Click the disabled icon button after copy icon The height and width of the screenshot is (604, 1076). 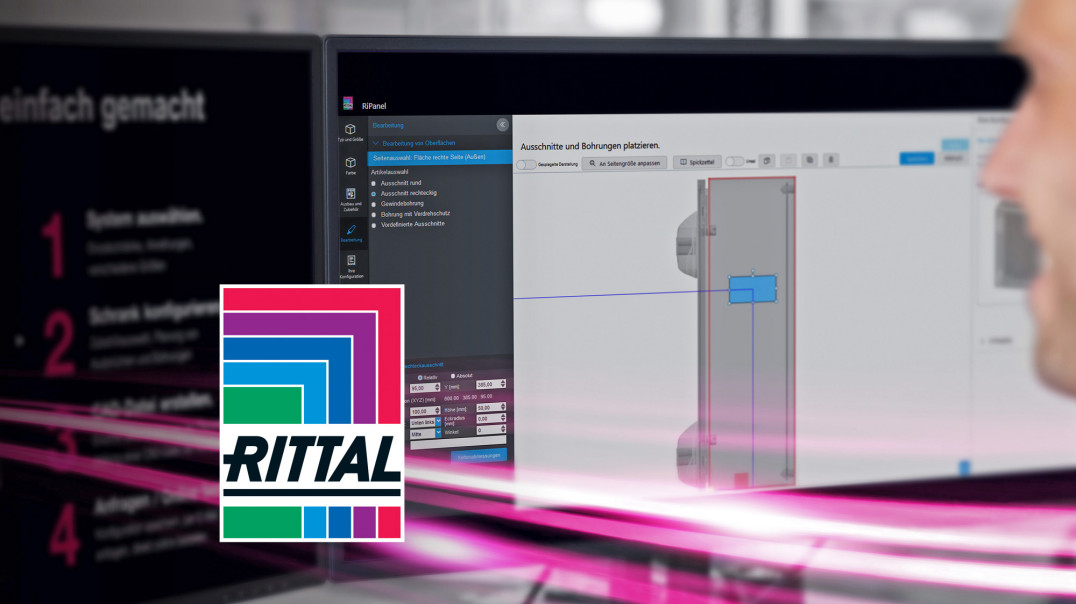tap(788, 160)
